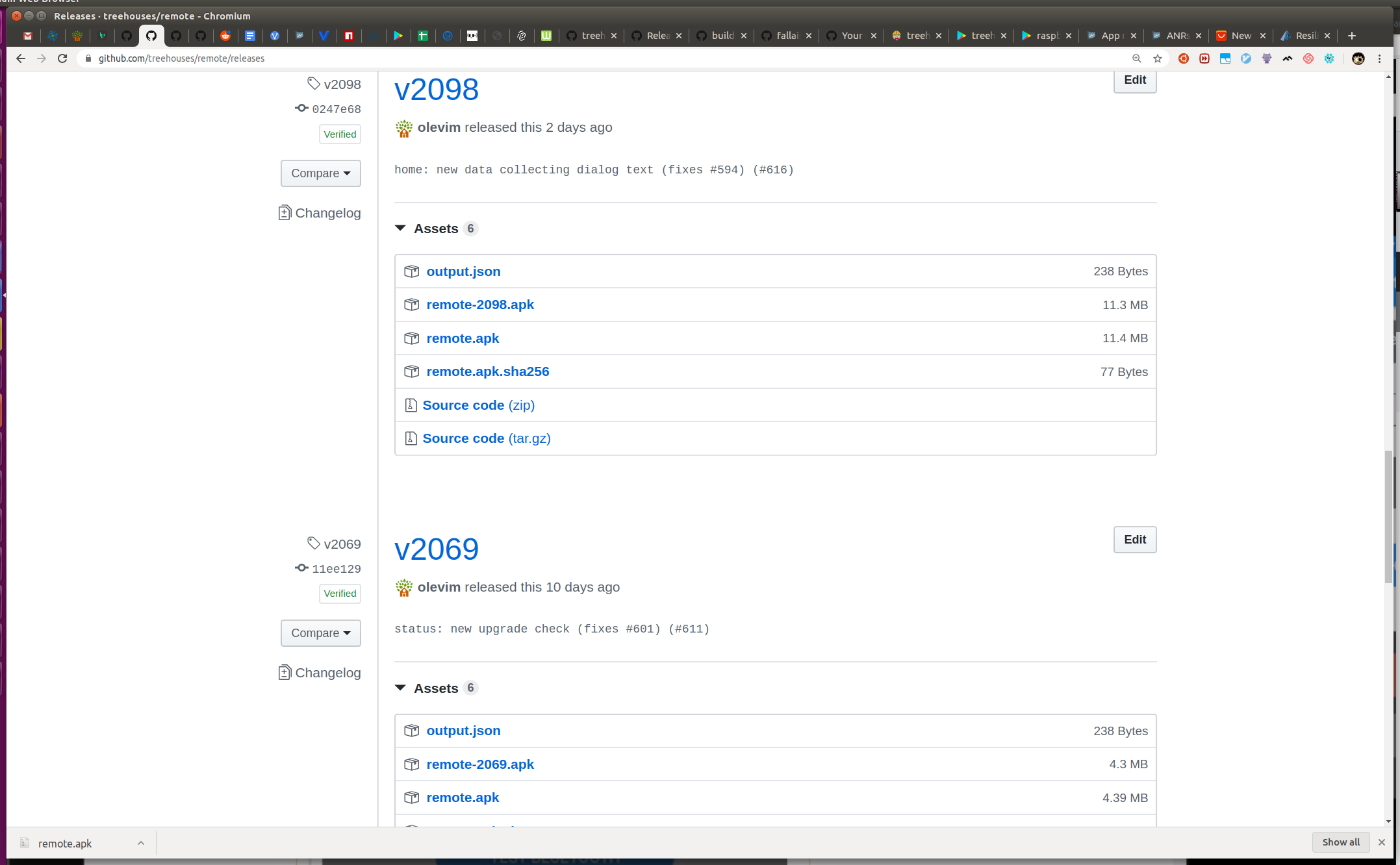Viewport: 1400px width, 865px height.
Task: Switch to the Gmail tab
Action: [27, 36]
